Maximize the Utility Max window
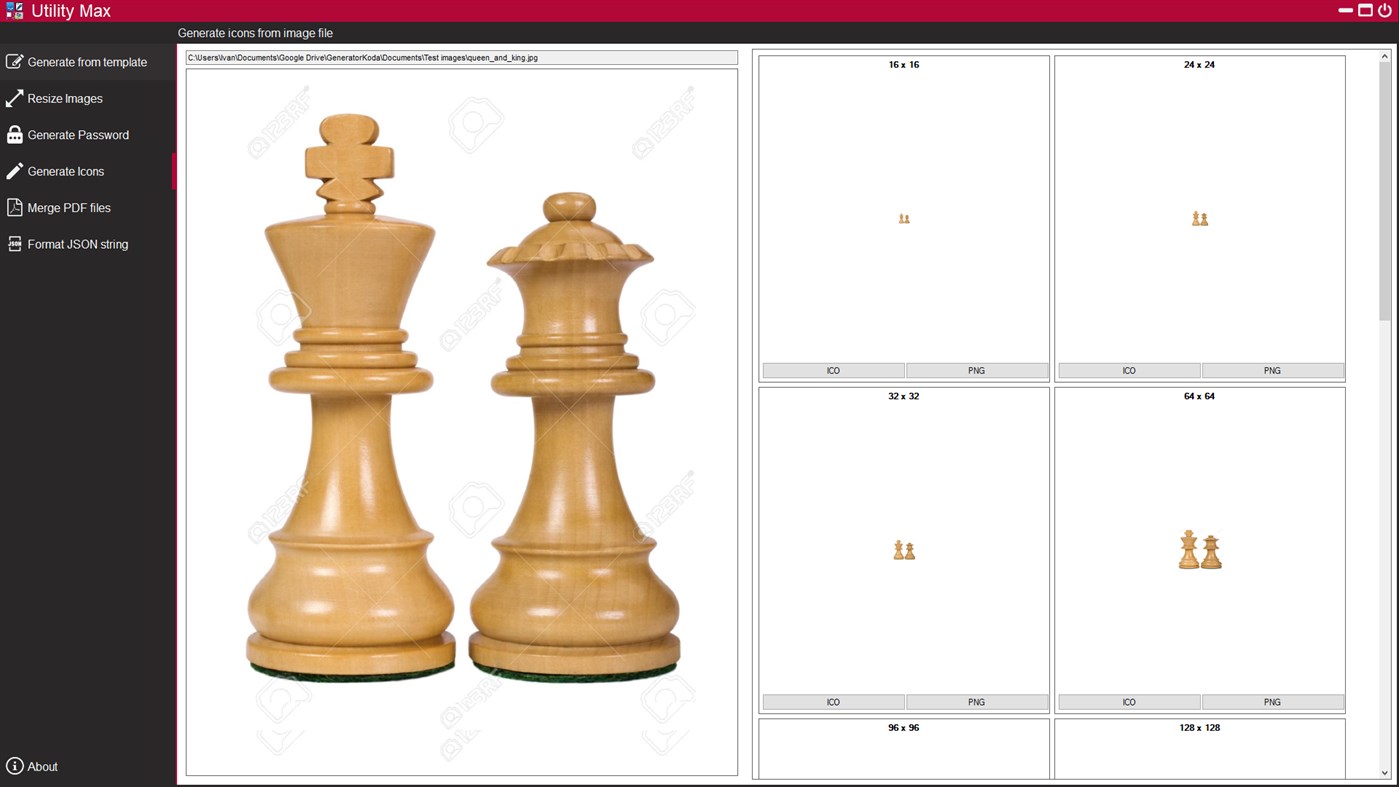 pyautogui.click(x=1365, y=10)
